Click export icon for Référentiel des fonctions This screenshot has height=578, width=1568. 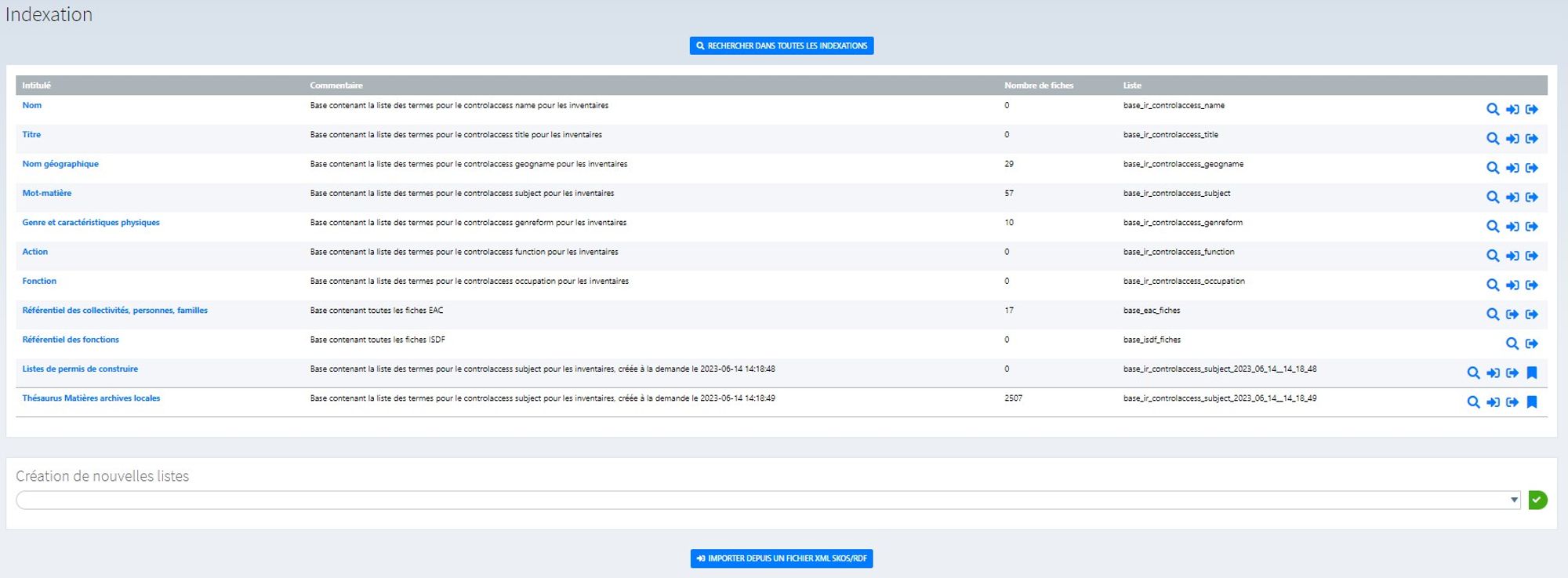point(1531,344)
